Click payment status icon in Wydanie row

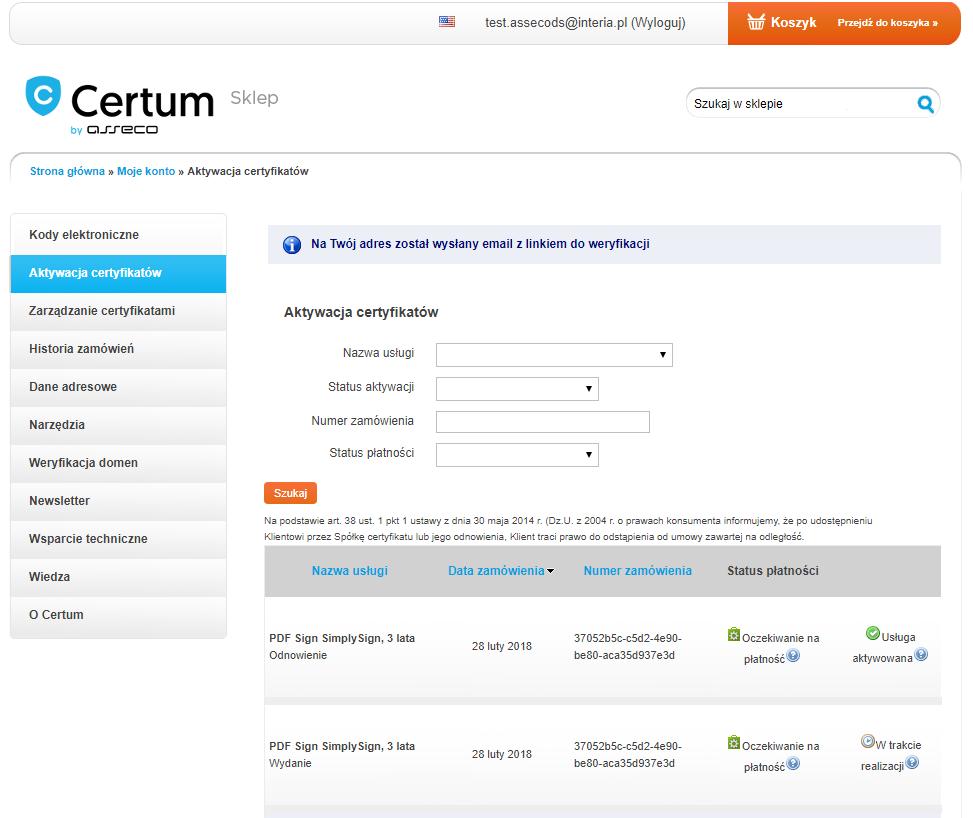(733, 742)
